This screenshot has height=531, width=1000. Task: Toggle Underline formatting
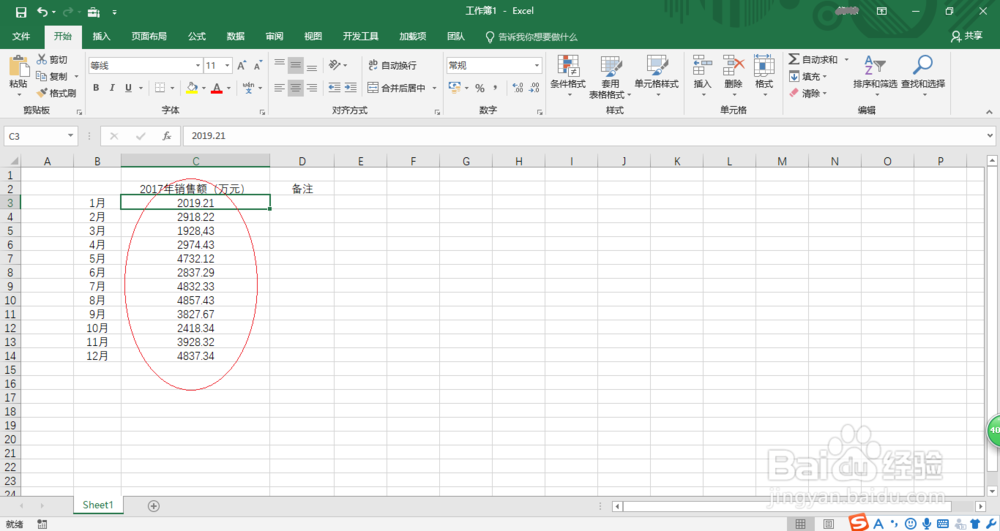pyautogui.click(x=128, y=88)
